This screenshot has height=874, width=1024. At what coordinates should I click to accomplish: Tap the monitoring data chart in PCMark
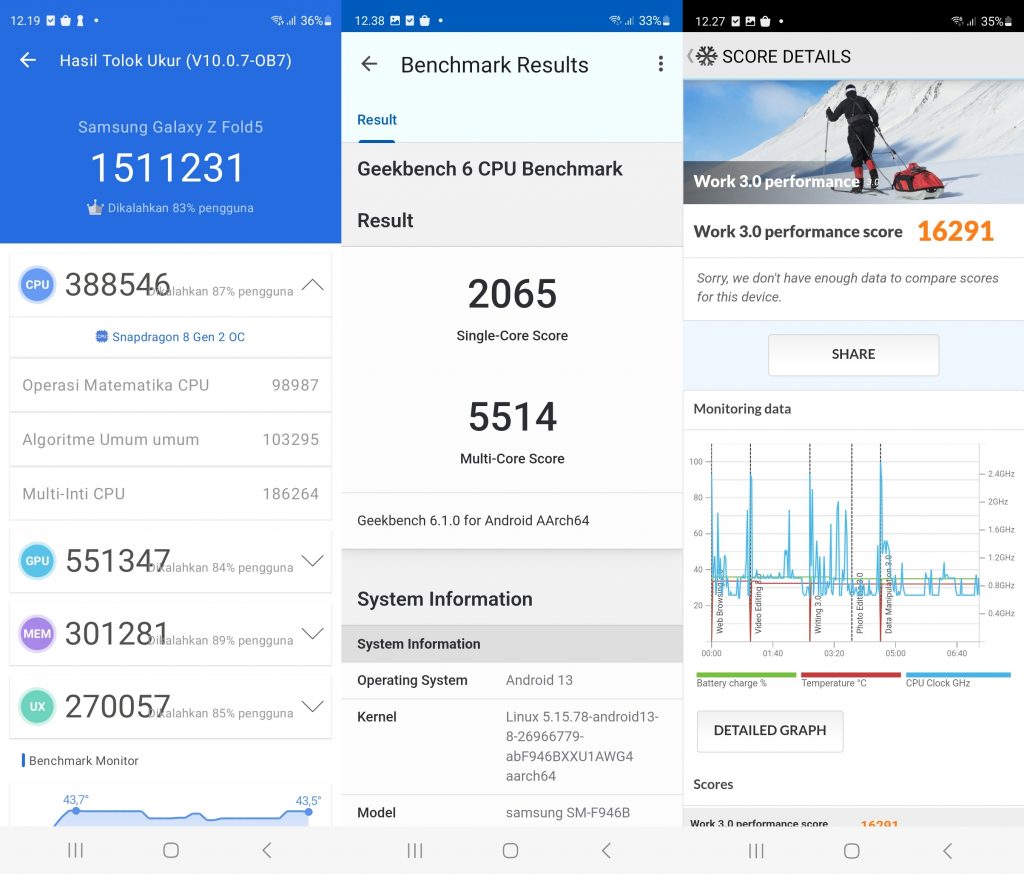click(x=852, y=549)
